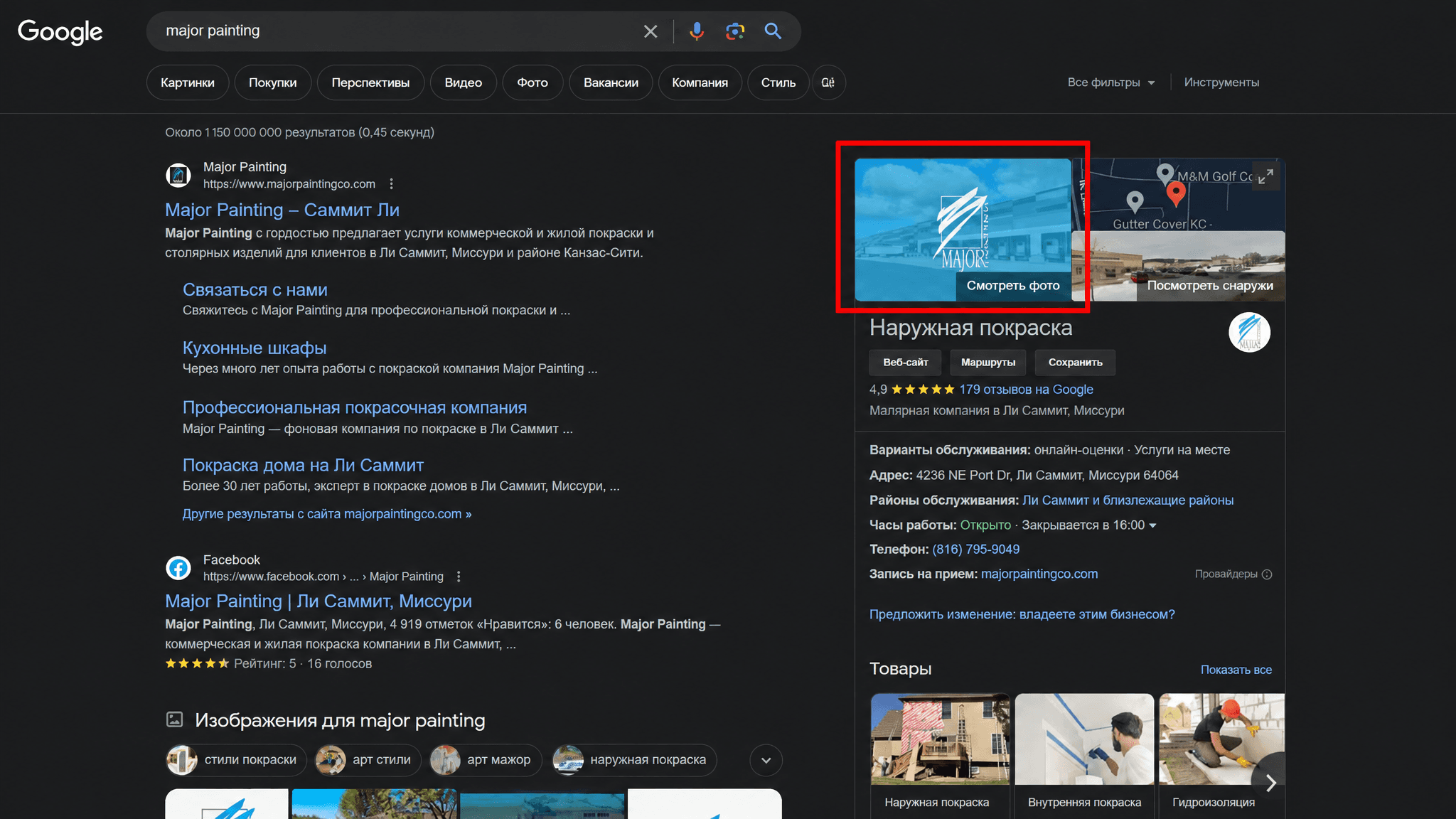Clear the search query with the X icon

[x=651, y=31]
